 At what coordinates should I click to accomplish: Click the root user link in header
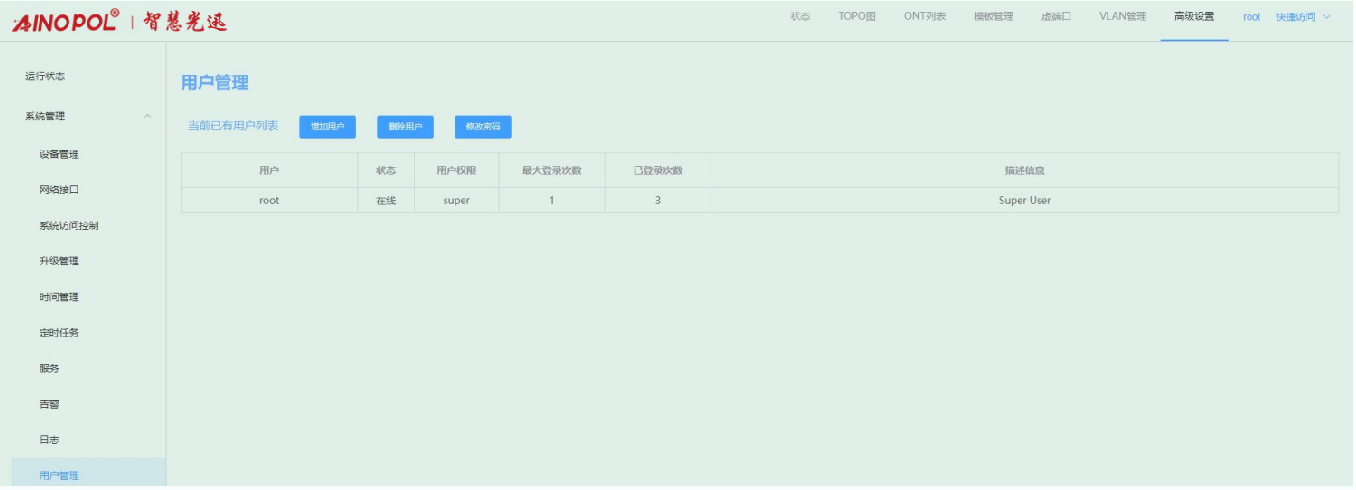click(x=1251, y=17)
